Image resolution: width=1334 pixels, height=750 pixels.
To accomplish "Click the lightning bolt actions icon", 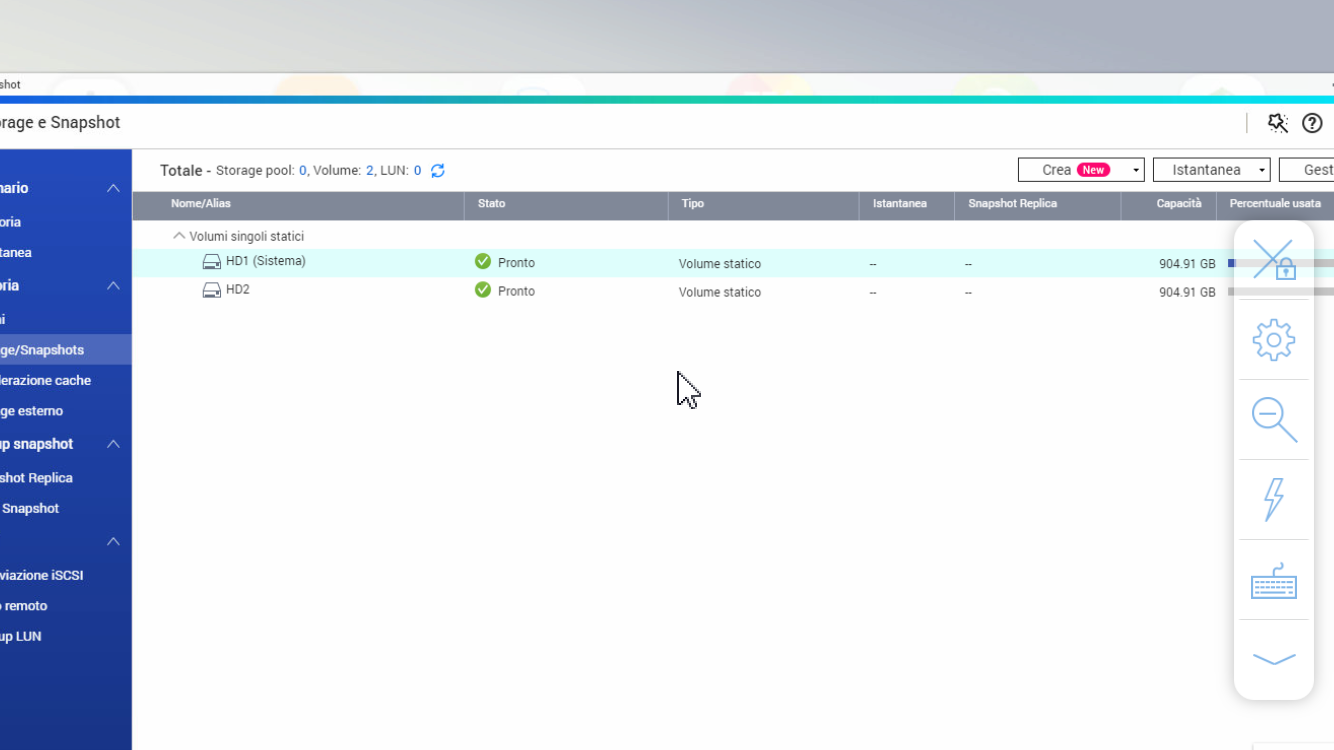I will (1274, 499).
